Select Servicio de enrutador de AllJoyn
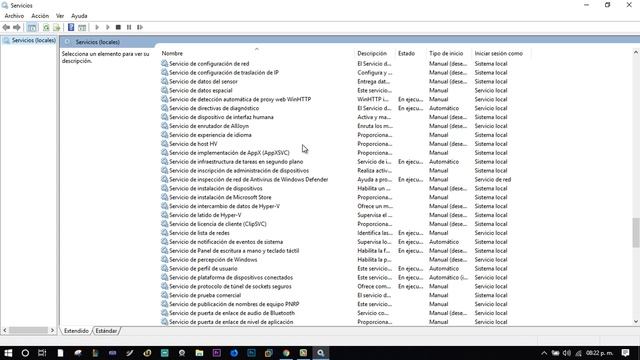 [x=209, y=126]
